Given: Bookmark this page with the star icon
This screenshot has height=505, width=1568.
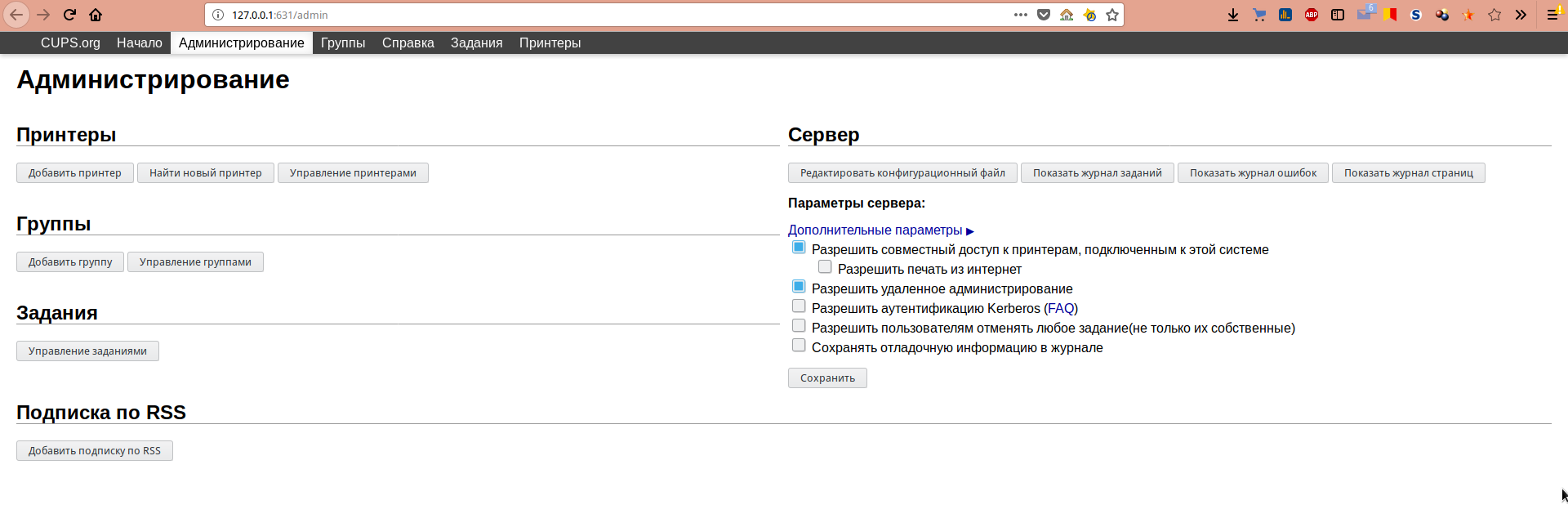Looking at the screenshot, I should click(1112, 15).
